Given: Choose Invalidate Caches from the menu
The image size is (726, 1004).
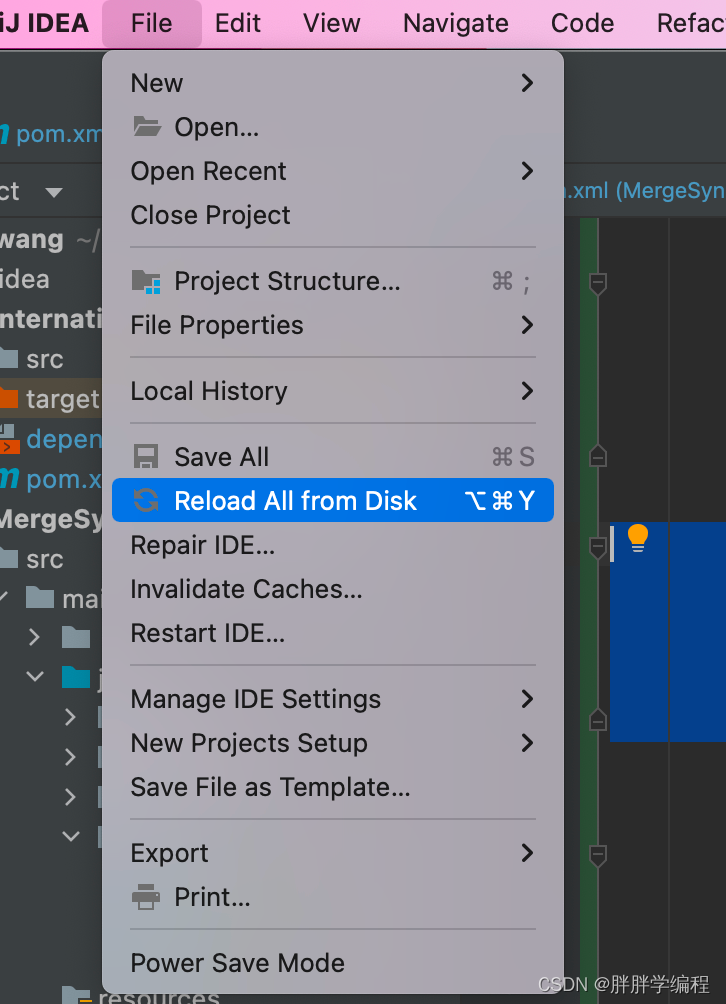Looking at the screenshot, I should click(x=246, y=589).
